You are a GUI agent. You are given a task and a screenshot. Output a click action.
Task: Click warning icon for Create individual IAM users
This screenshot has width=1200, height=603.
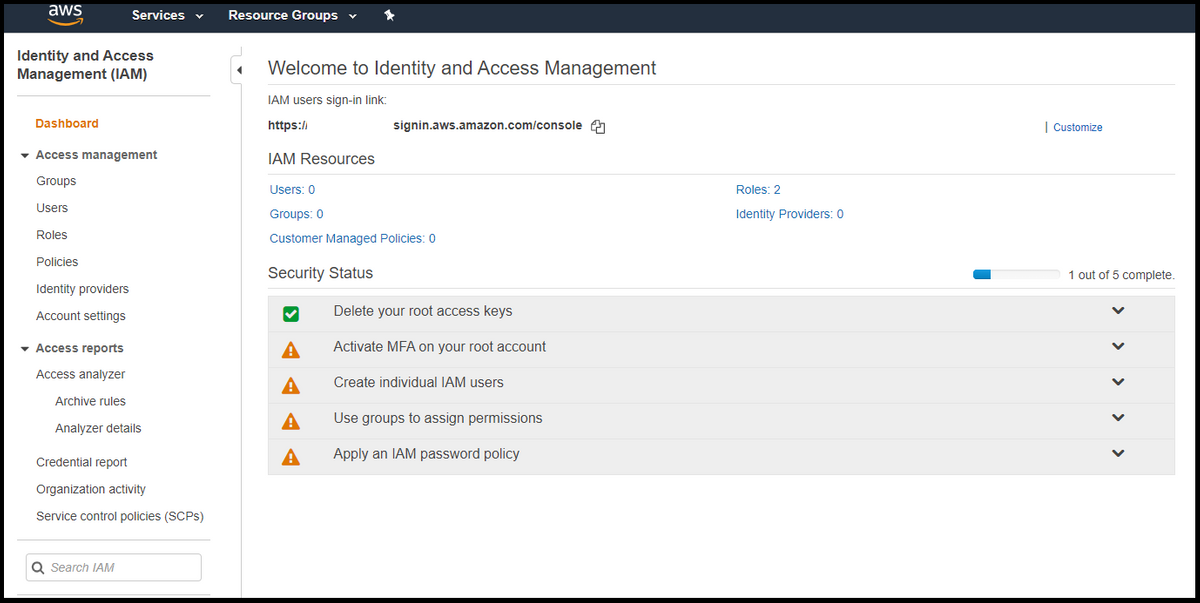point(291,385)
